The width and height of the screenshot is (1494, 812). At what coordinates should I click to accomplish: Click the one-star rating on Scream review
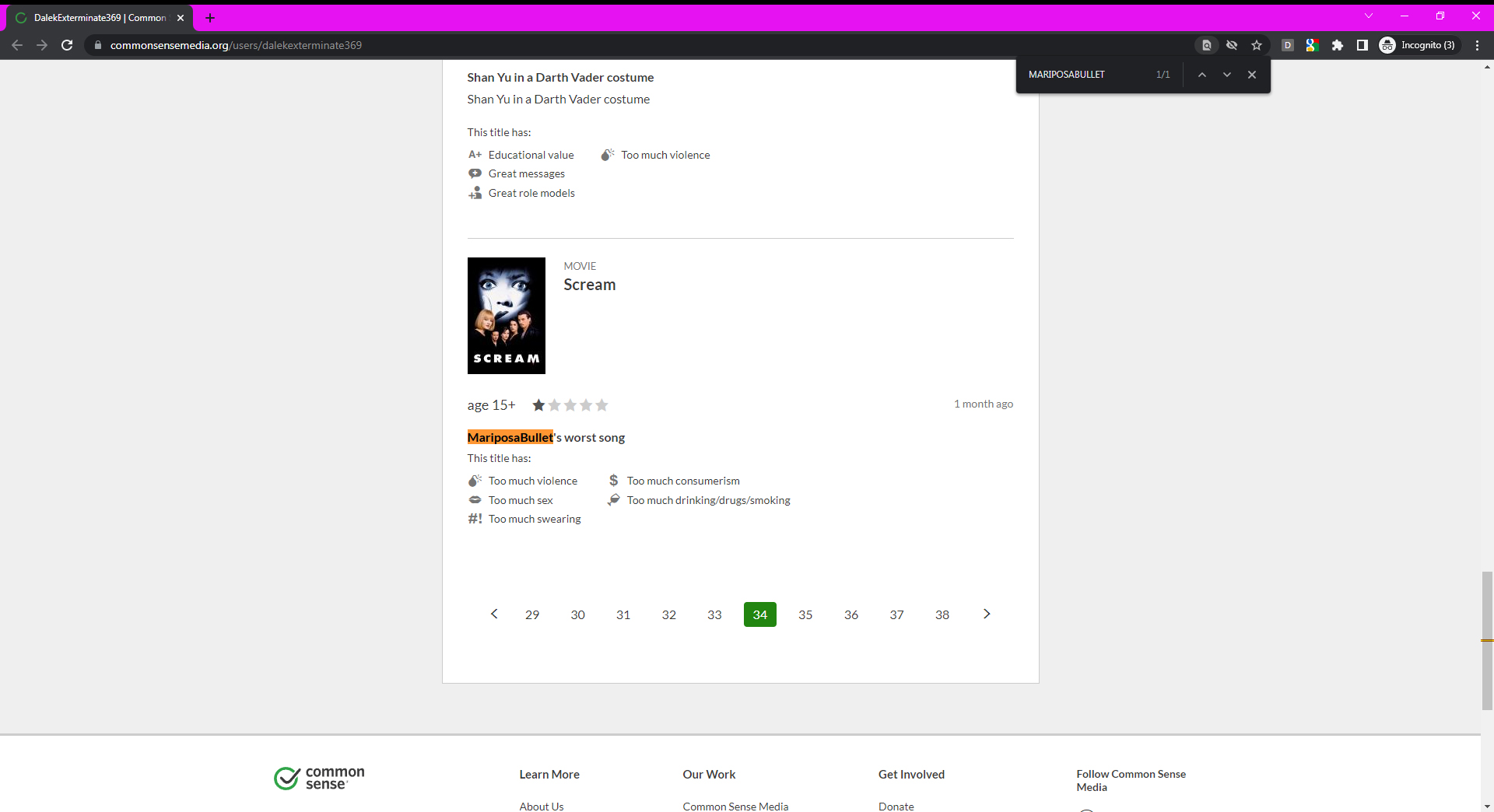[x=538, y=405]
